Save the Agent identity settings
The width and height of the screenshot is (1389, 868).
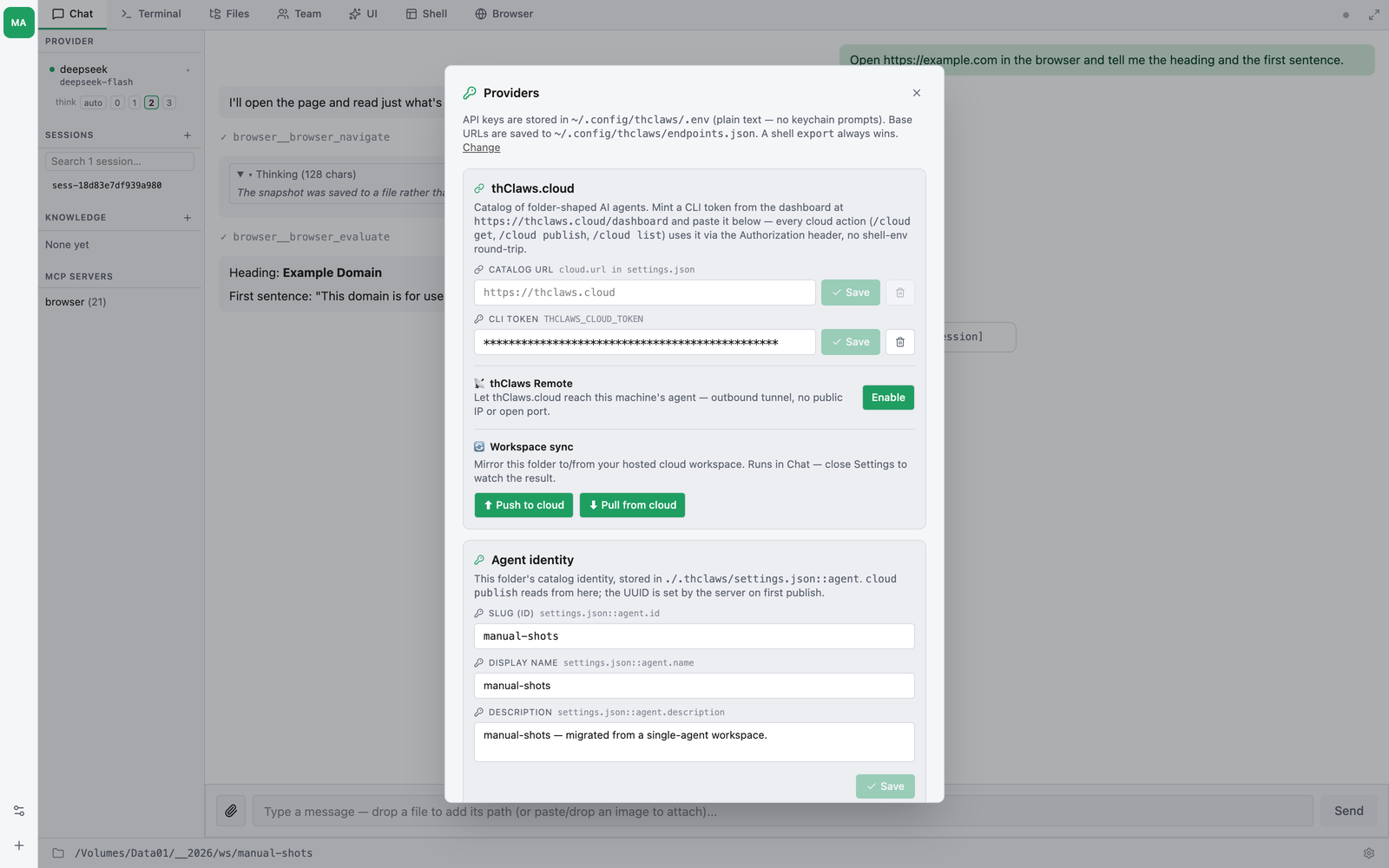point(885,786)
